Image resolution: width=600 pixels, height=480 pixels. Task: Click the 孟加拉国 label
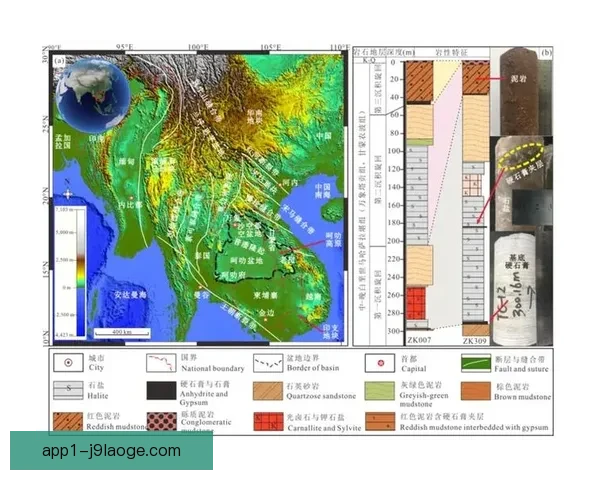63,141
